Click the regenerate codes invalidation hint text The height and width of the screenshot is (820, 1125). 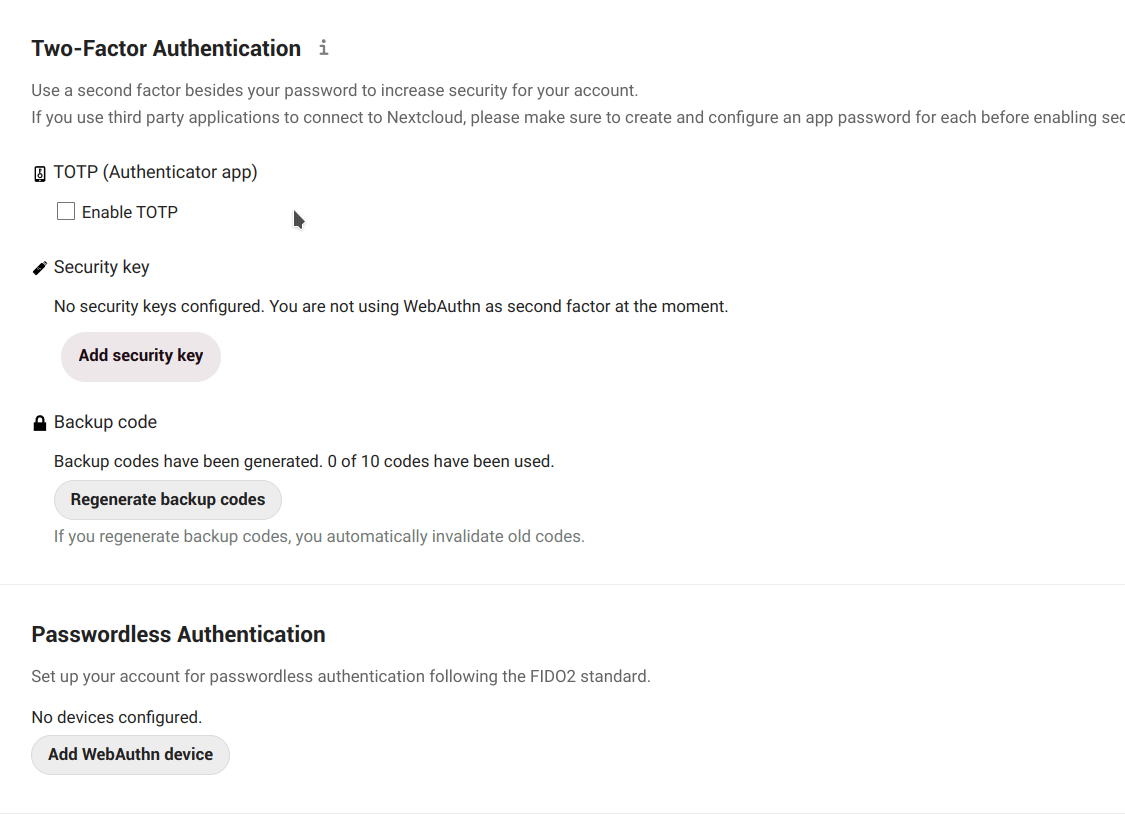coord(319,536)
